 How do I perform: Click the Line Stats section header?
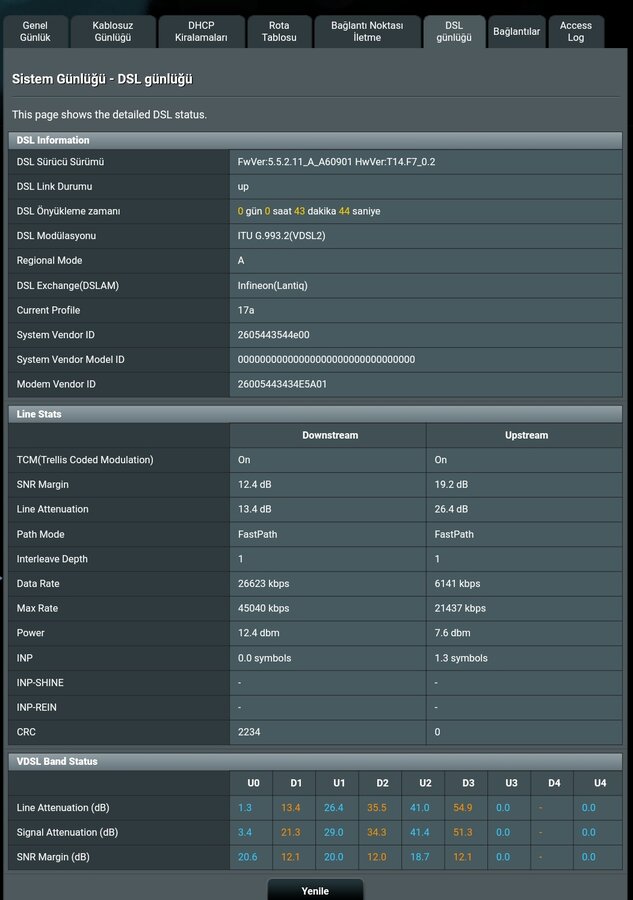click(40, 413)
